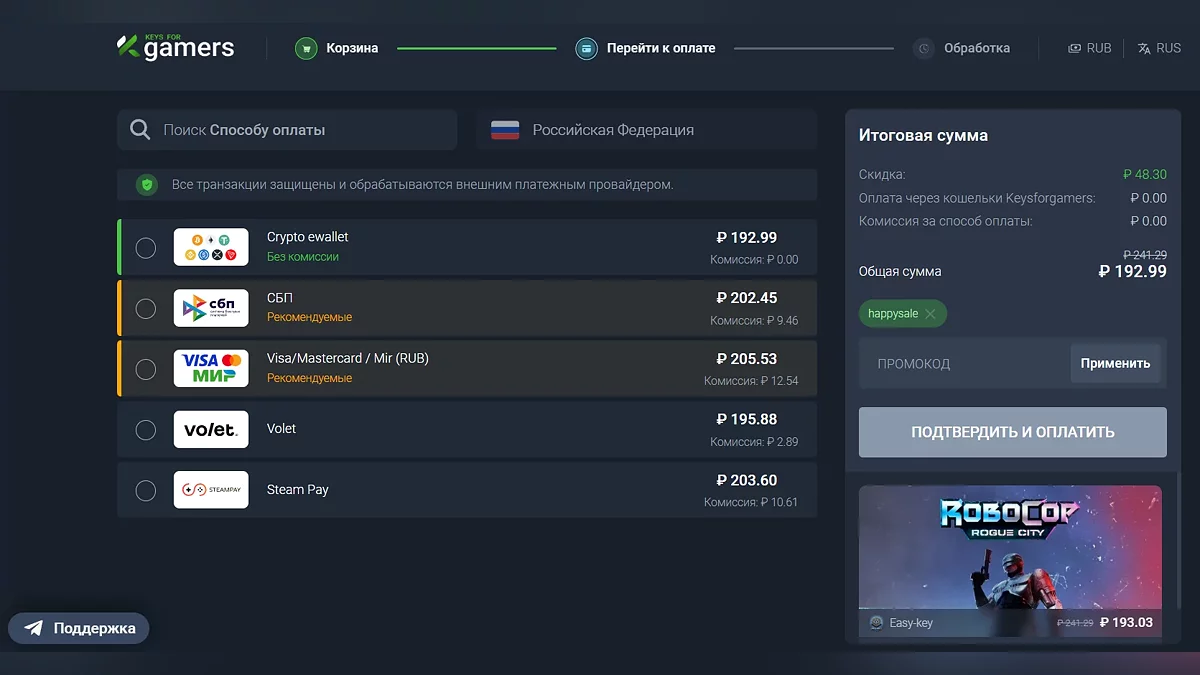Select the СБП payment radio button
Screen dimensions: 1200x675
point(146,308)
